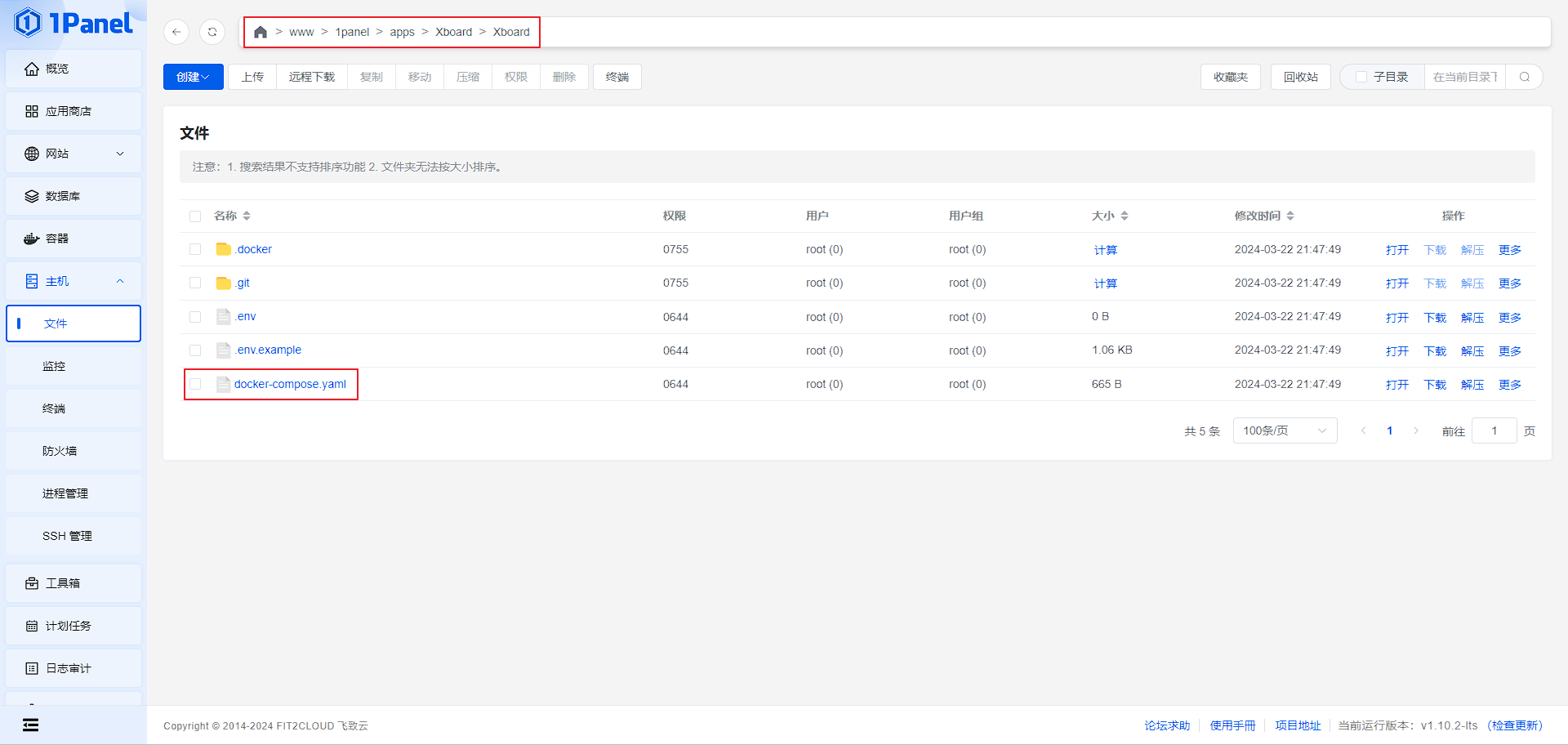Click the home icon in breadcrumb path
Viewport: 1568px width, 745px height.
261,32
